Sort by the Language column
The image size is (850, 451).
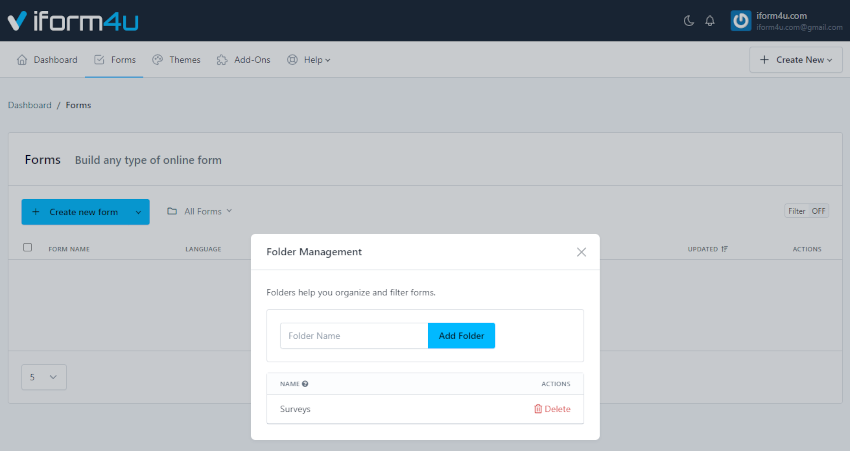pos(203,249)
